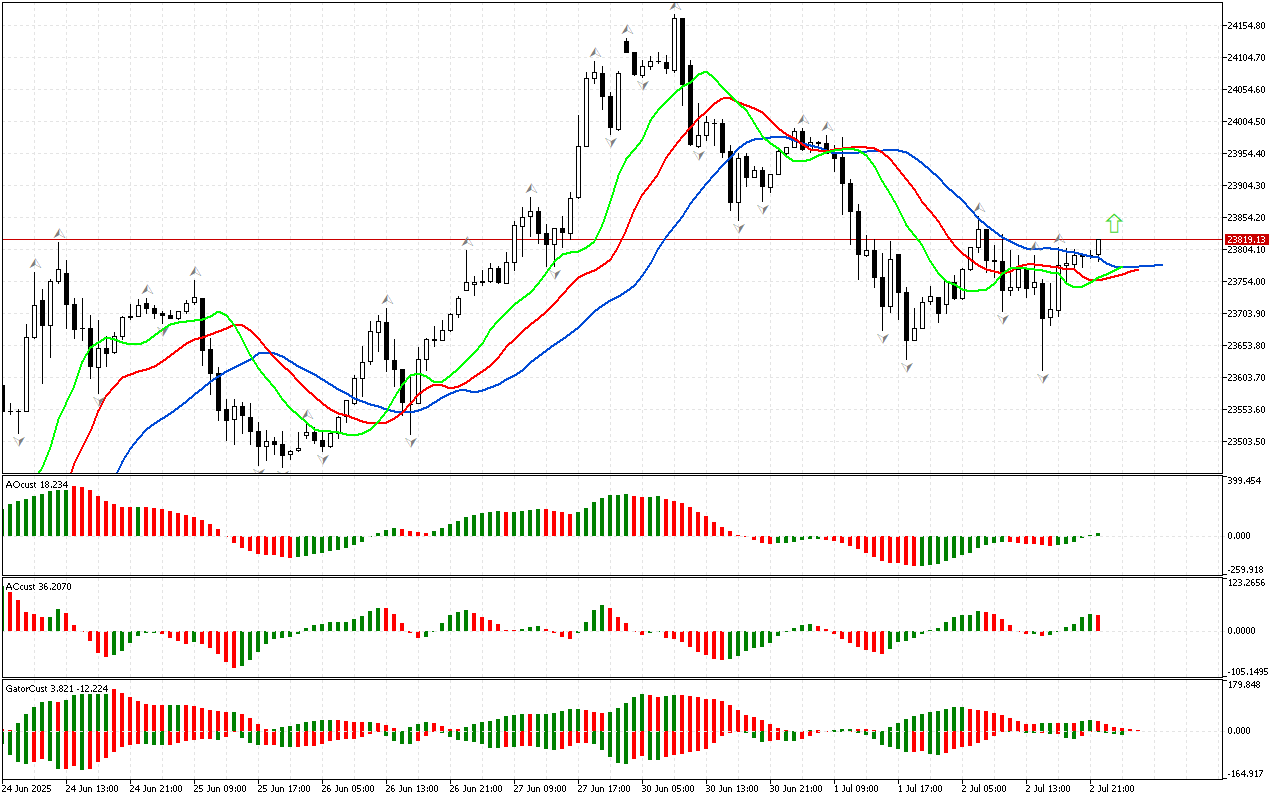Image resolution: width=1280 pixels, height=800 pixels.
Task: Select the ACcust indicator label
Action: (38, 586)
